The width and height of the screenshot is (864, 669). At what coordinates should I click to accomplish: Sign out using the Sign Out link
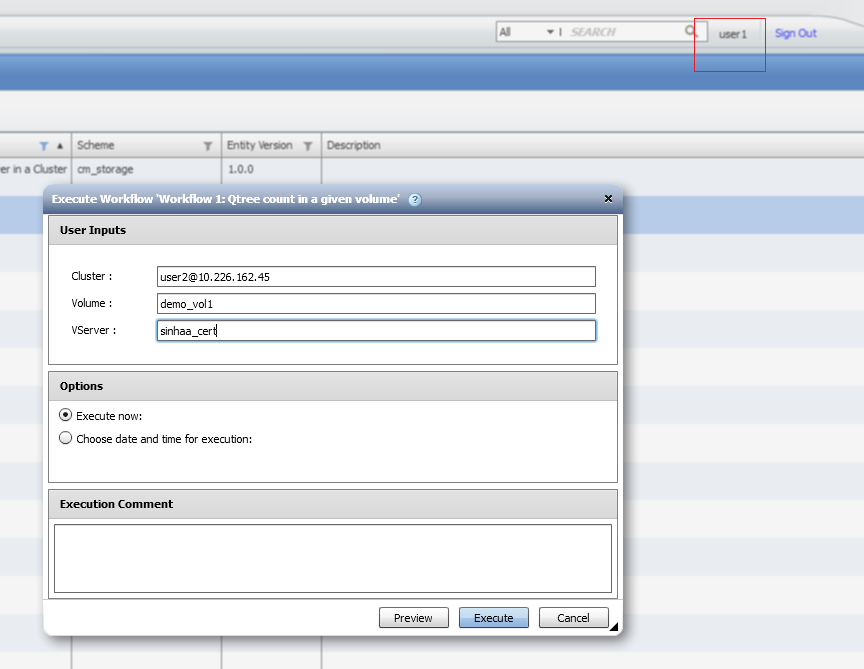pyautogui.click(x=795, y=33)
